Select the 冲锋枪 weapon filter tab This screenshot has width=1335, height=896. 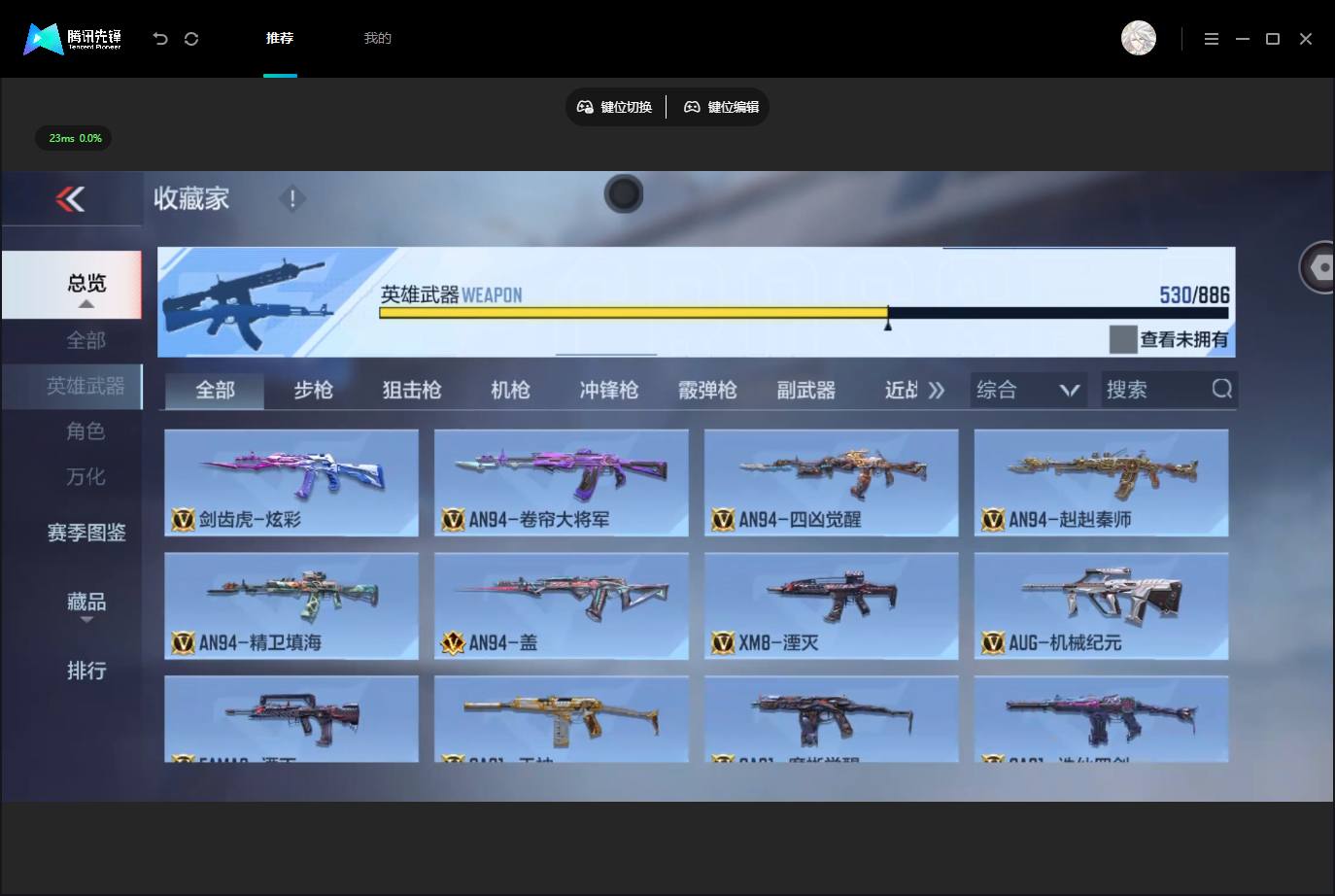point(608,390)
